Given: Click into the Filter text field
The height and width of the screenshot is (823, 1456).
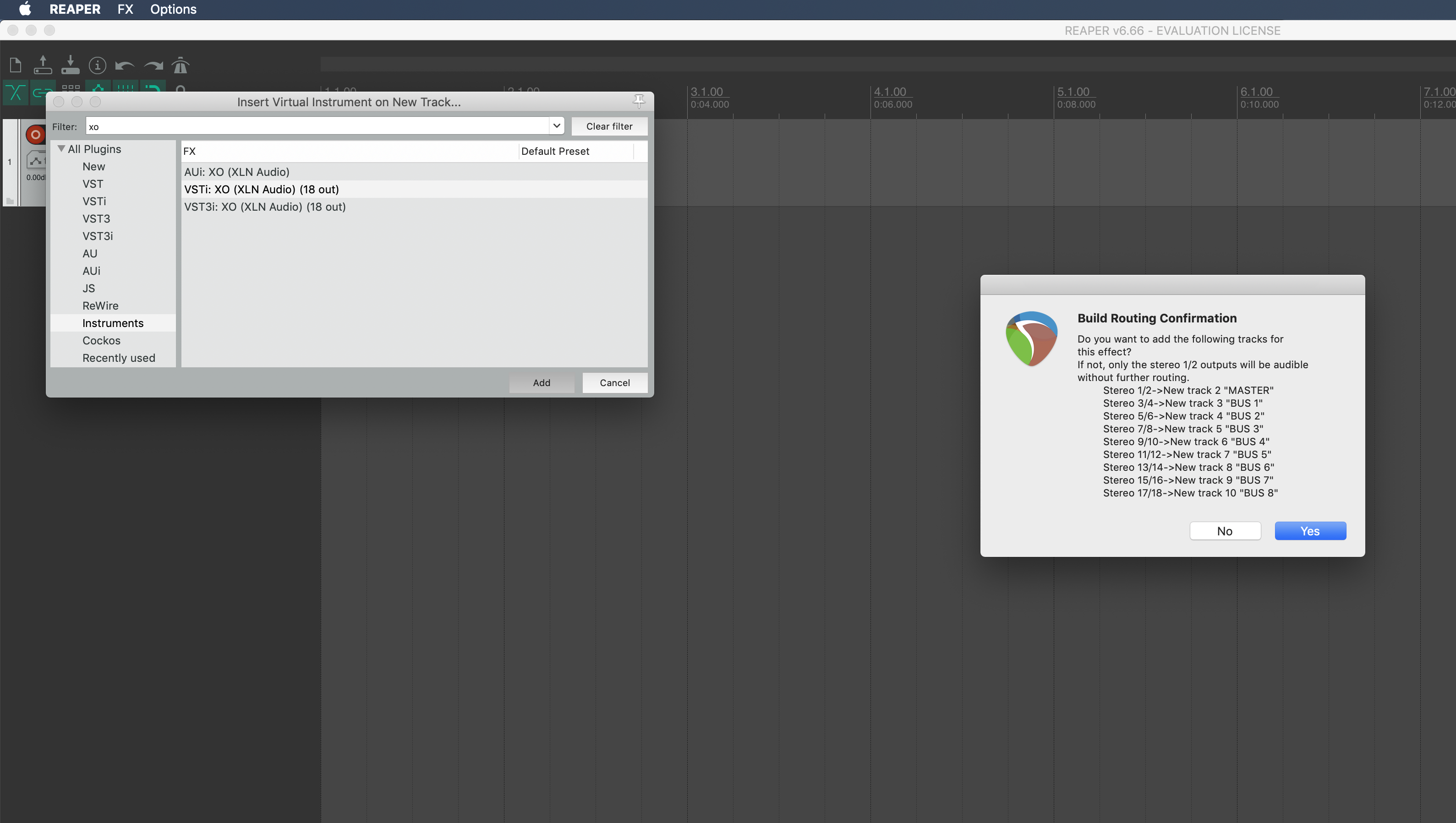Looking at the screenshot, I should (x=317, y=126).
